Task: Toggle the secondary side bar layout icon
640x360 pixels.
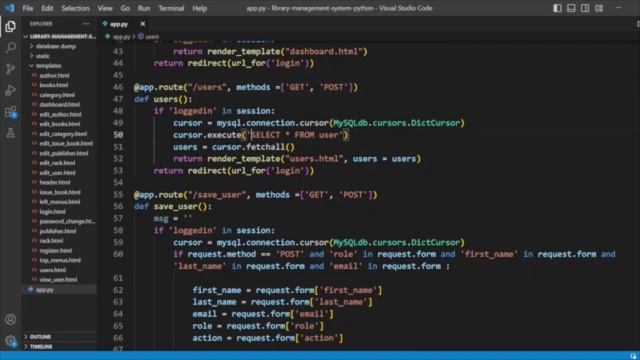Action: click(x=585, y=8)
